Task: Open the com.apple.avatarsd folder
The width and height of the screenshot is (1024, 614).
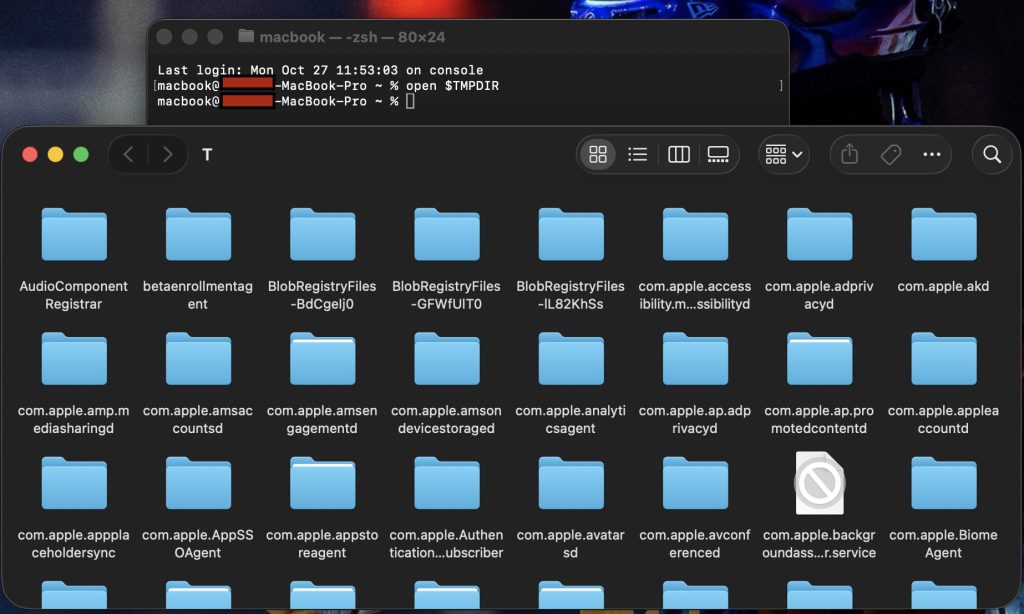Action: pos(570,483)
